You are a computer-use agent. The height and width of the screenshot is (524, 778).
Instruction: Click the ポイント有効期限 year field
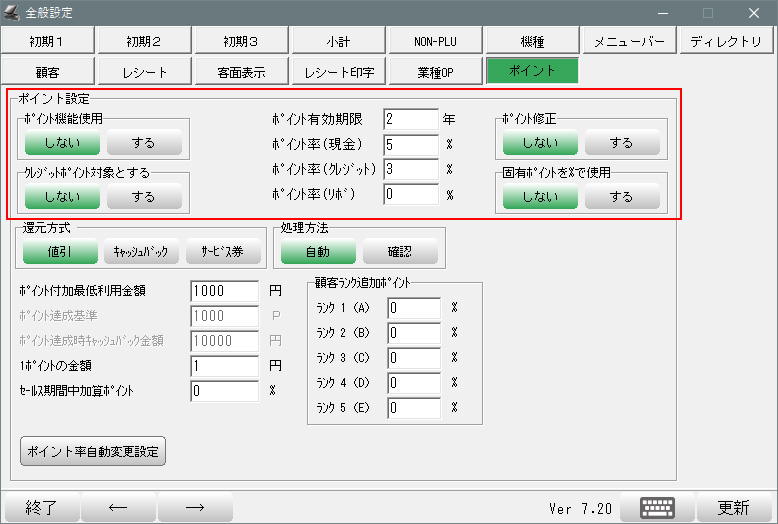pos(411,119)
